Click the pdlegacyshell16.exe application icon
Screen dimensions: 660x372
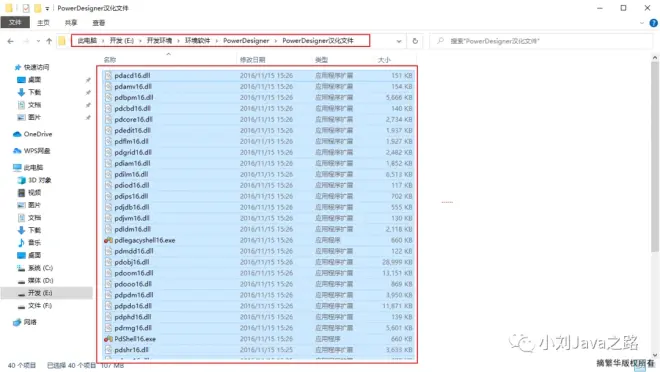(x=108, y=240)
